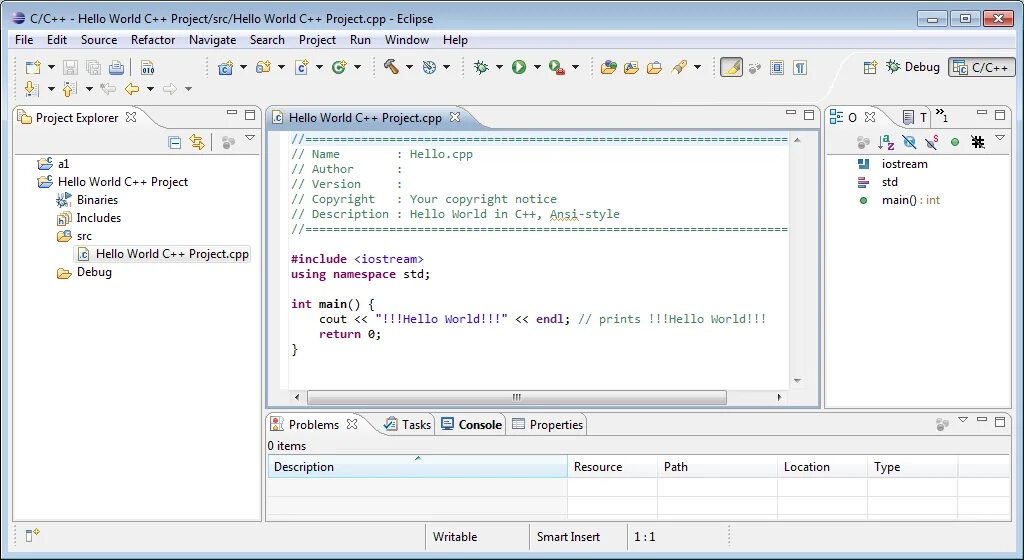1024x560 pixels.
Task: Sort problems by Description column header
Action: pos(417,467)
